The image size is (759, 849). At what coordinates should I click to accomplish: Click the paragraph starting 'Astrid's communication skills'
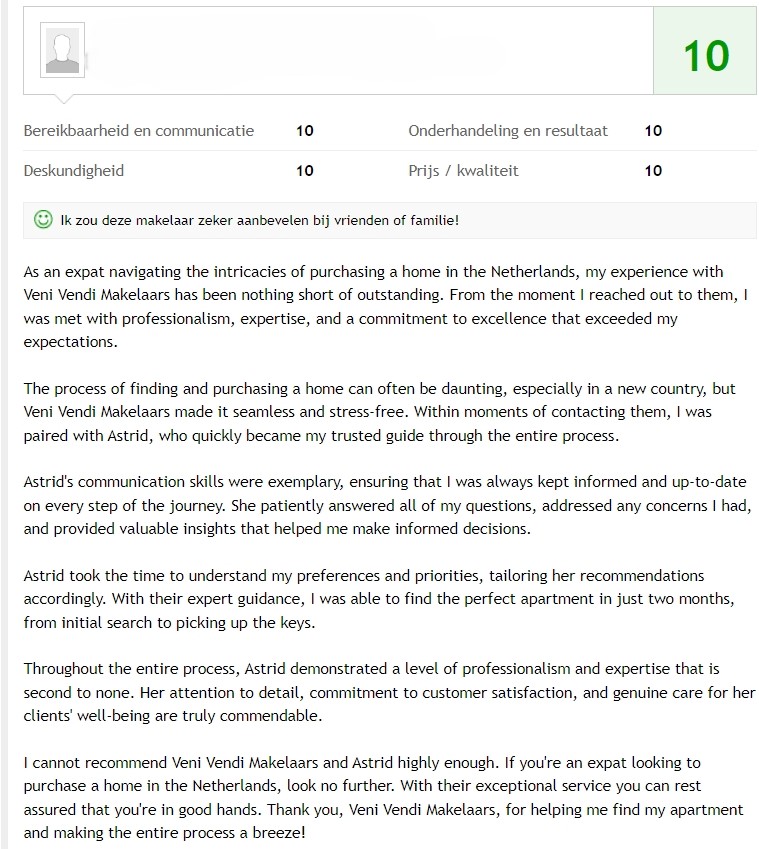click(387, 505)
